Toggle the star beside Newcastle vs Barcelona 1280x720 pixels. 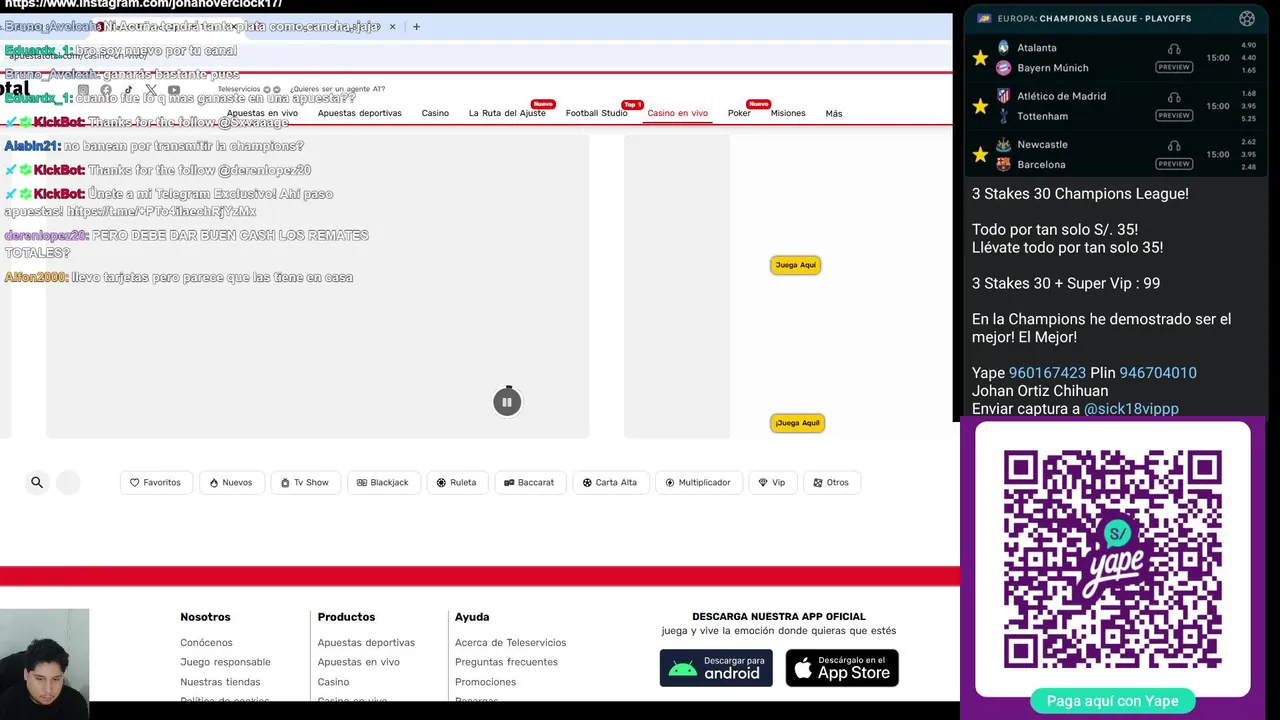coord(980,154)
